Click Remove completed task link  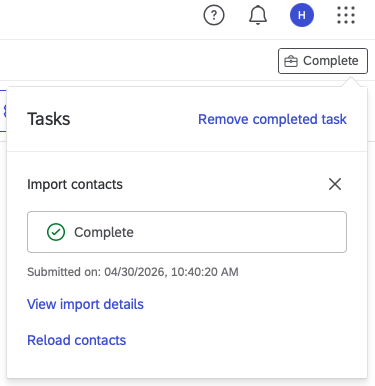(x=272, y=119)
